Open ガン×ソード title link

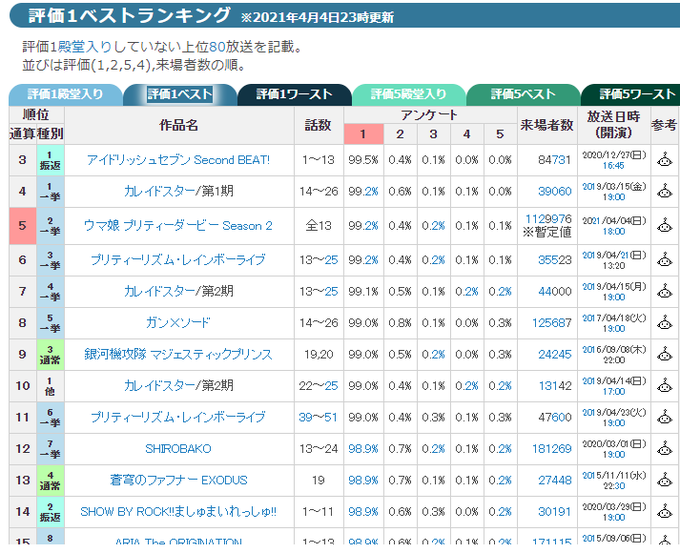click(178, 323)
